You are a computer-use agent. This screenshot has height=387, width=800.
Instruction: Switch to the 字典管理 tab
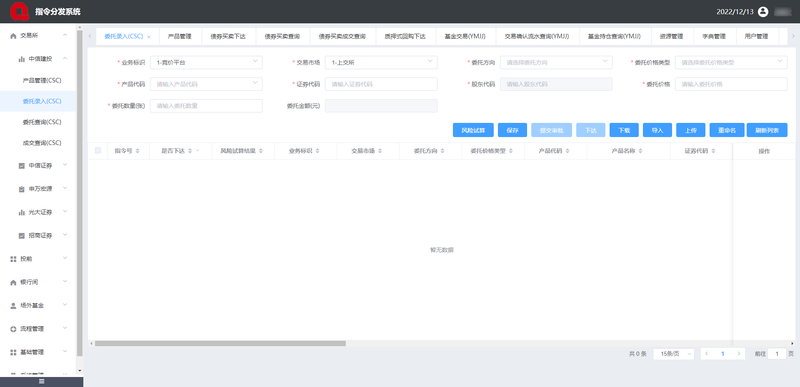click(714, 36)
